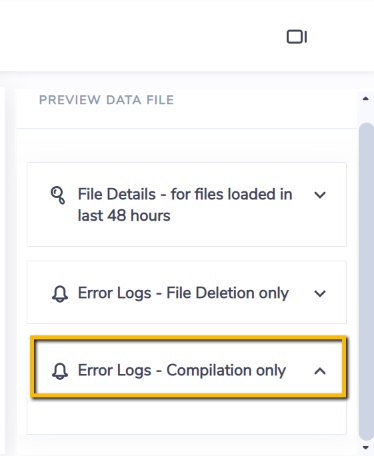
Task: Click the 'last 48 hours' text line
Action: coord(124,216)
